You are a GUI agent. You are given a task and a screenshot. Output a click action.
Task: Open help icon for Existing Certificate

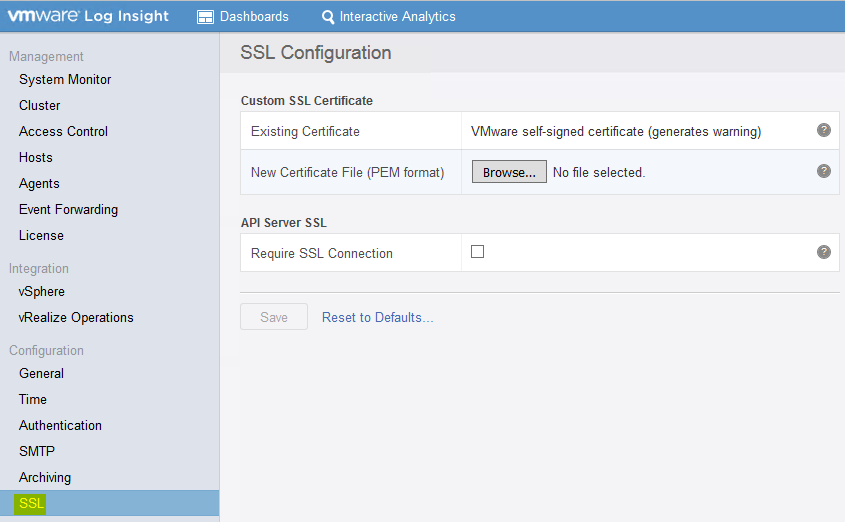(x=823, y=130)
